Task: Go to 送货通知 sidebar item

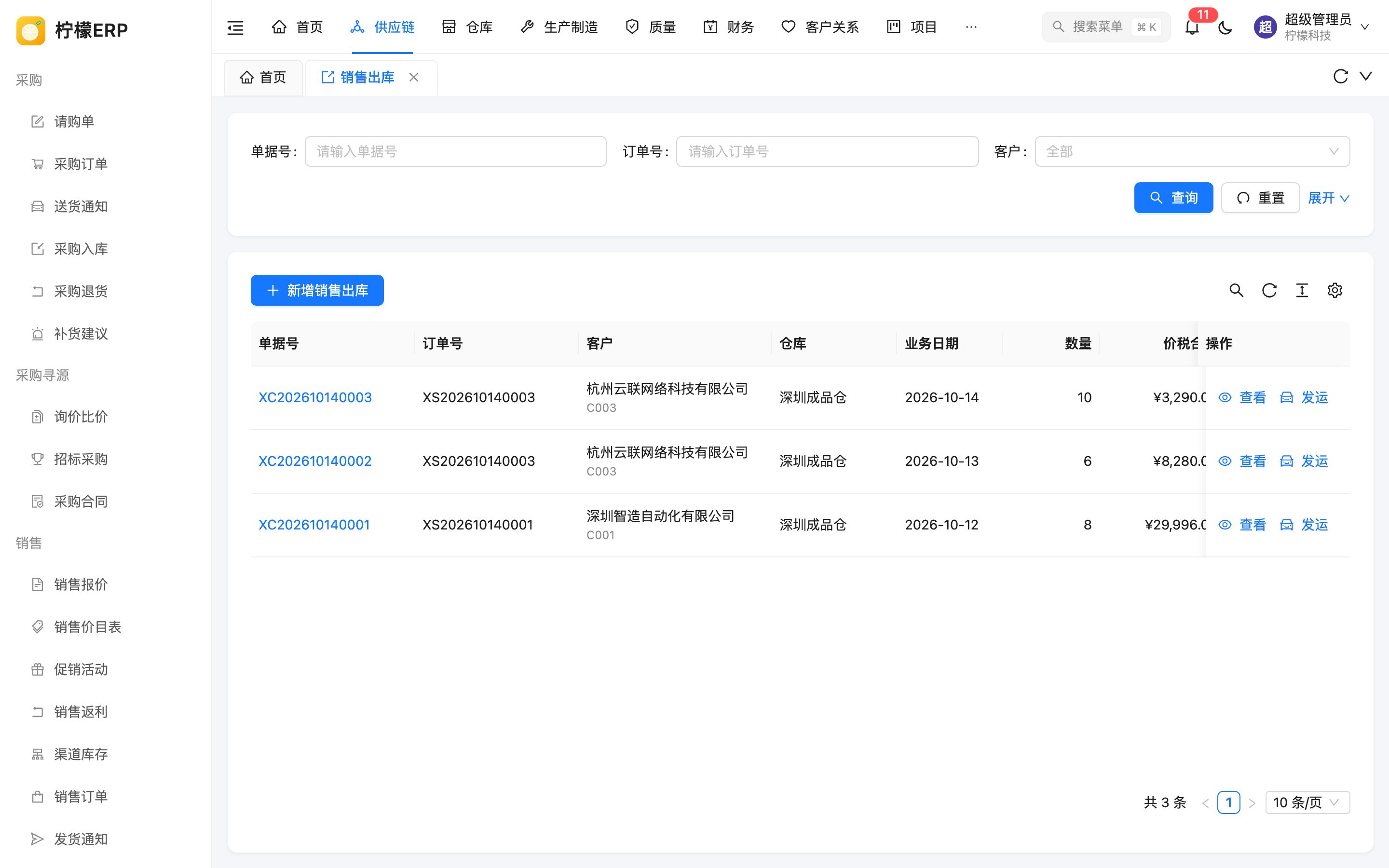Action: [106, 207]
